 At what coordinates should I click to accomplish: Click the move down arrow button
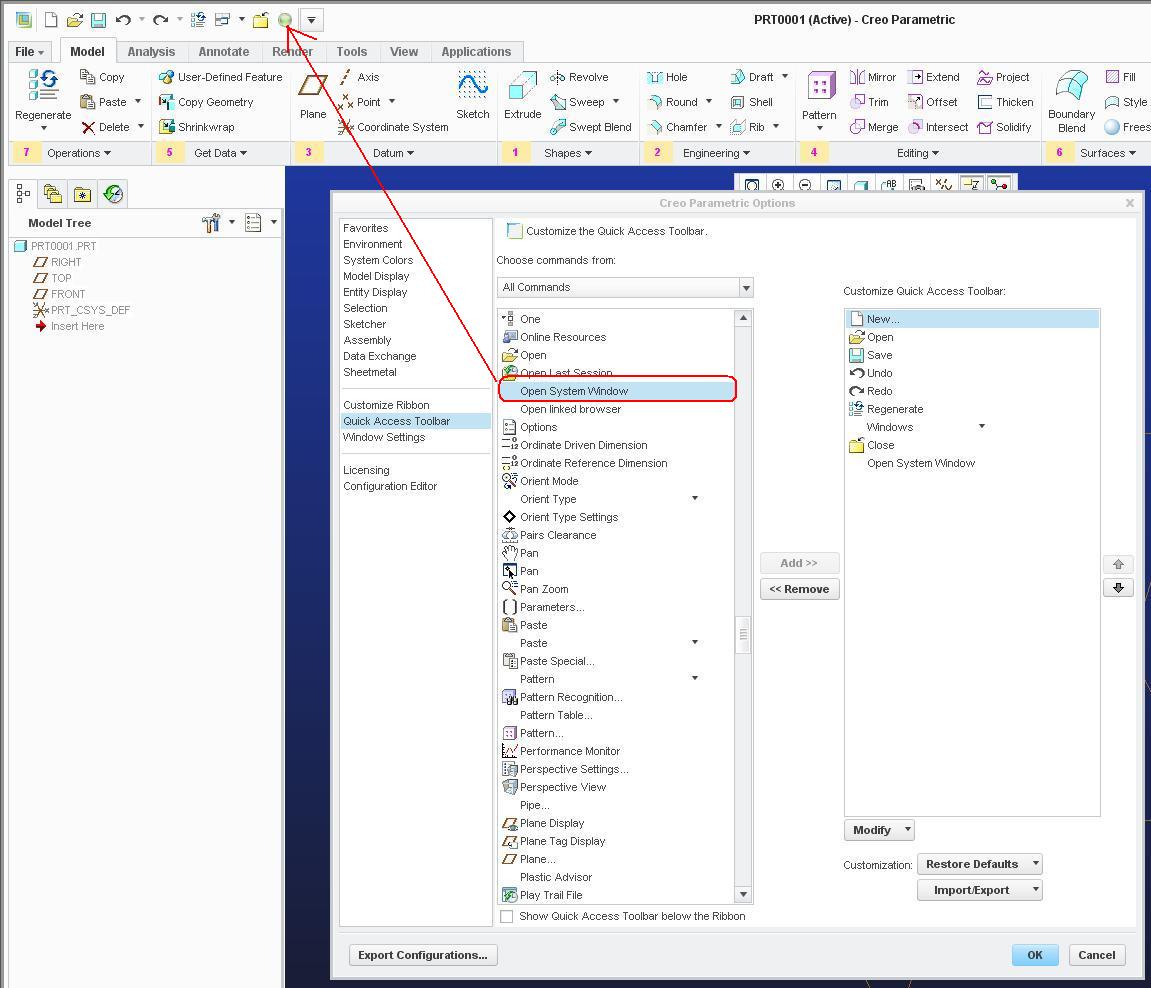click(1118, 588)
